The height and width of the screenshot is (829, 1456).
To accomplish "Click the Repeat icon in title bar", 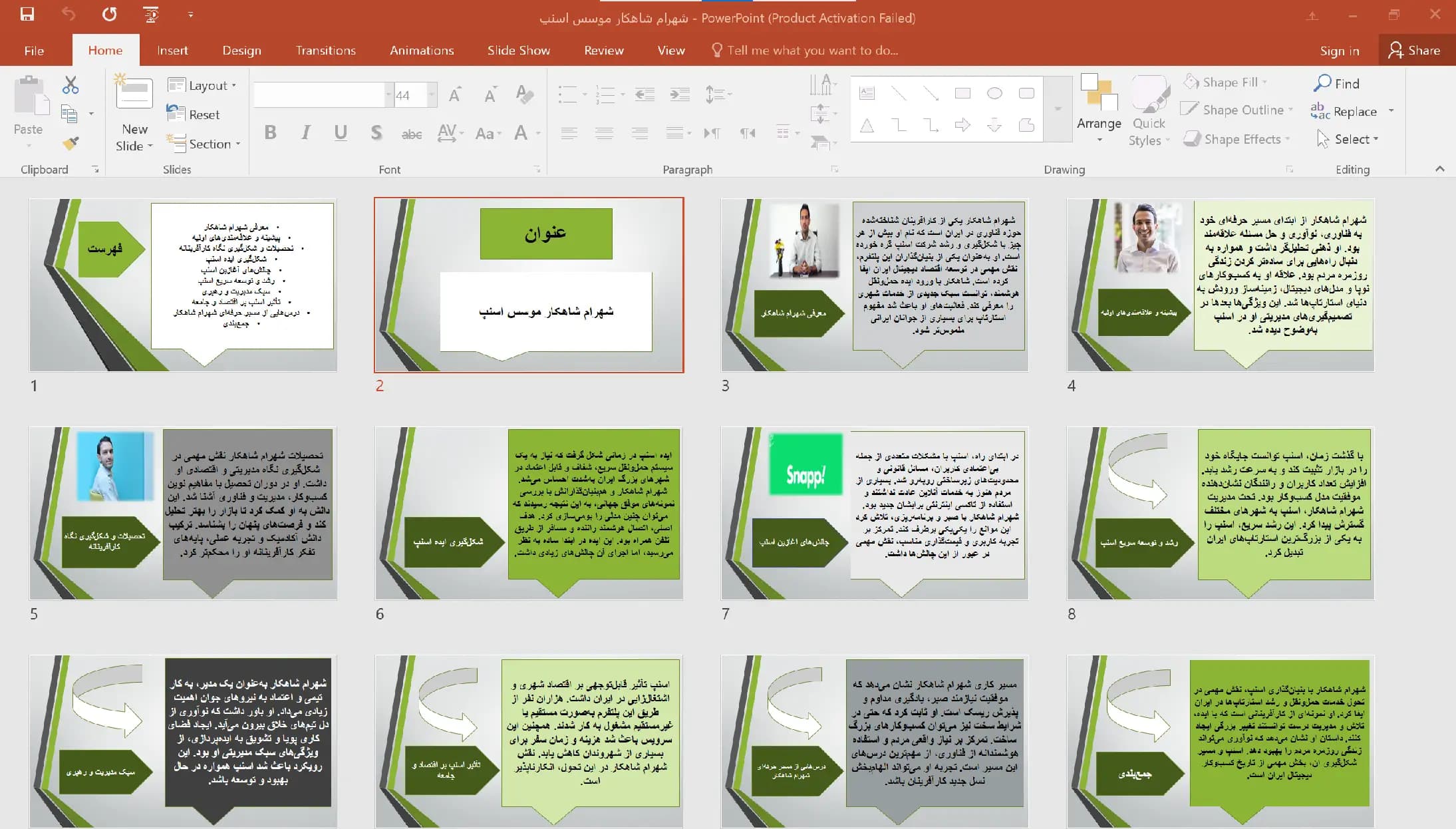I will (x=109, y=14).
